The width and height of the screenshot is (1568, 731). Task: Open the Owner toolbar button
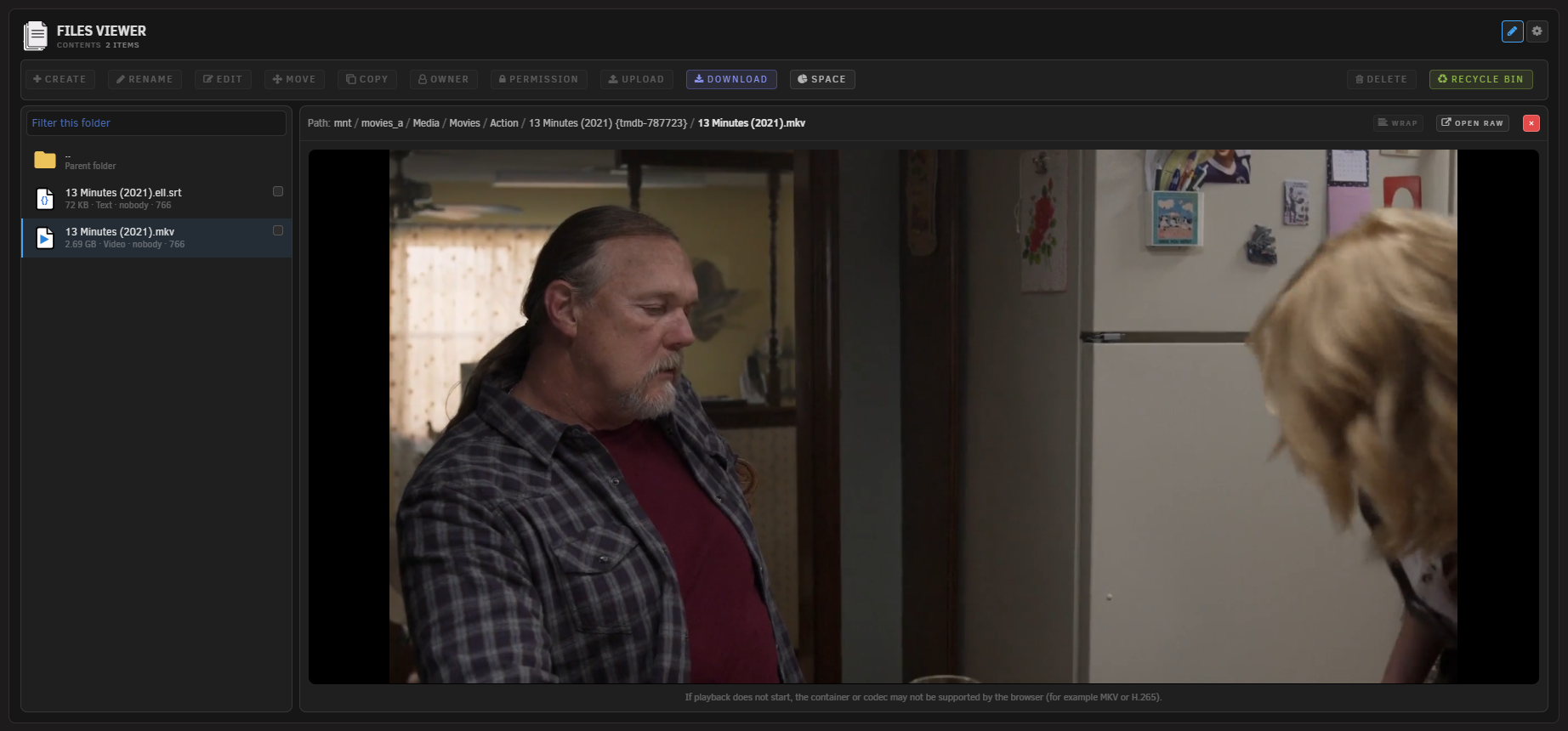pos(444,79)
